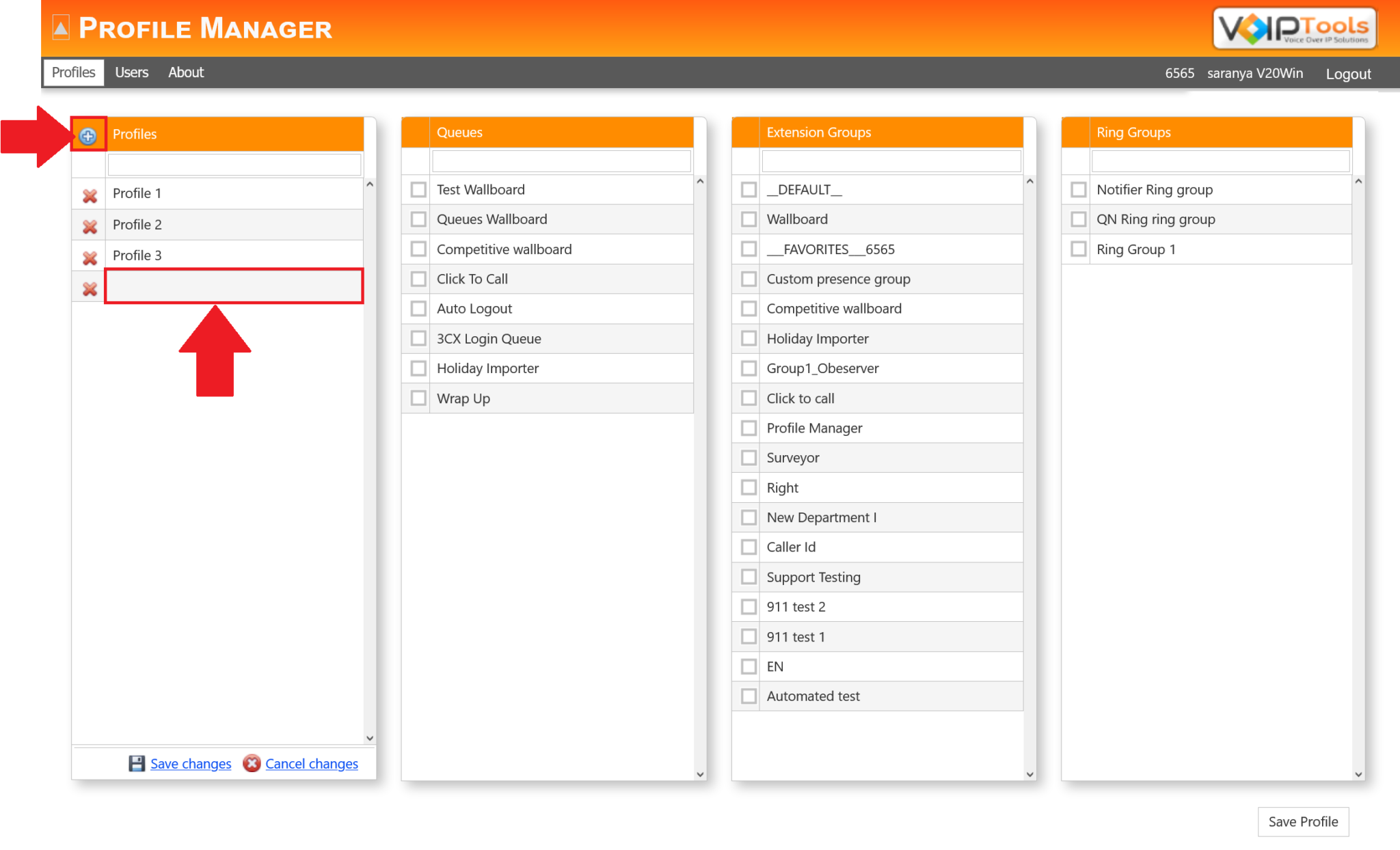1400x850 pixels.
Task: Click the Save changes link
Action: point(190,763)
